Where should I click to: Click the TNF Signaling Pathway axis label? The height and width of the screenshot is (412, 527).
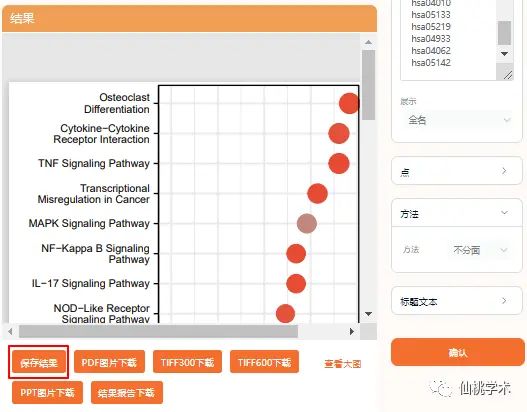click(x=94, y=163)
